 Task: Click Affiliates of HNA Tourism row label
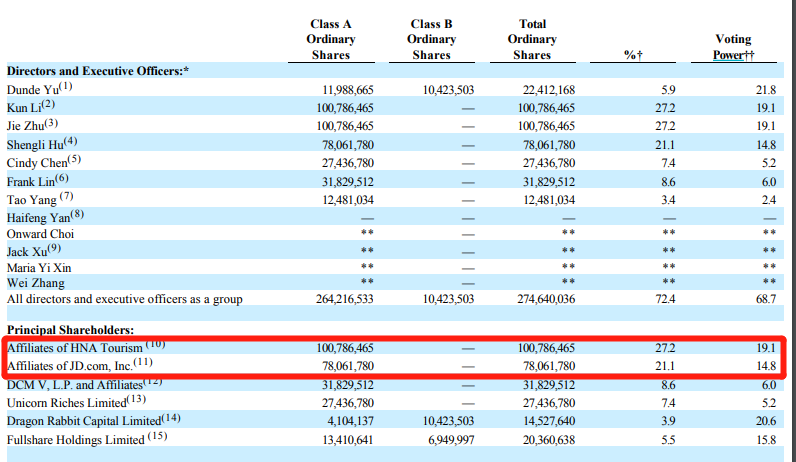(78, 348)
